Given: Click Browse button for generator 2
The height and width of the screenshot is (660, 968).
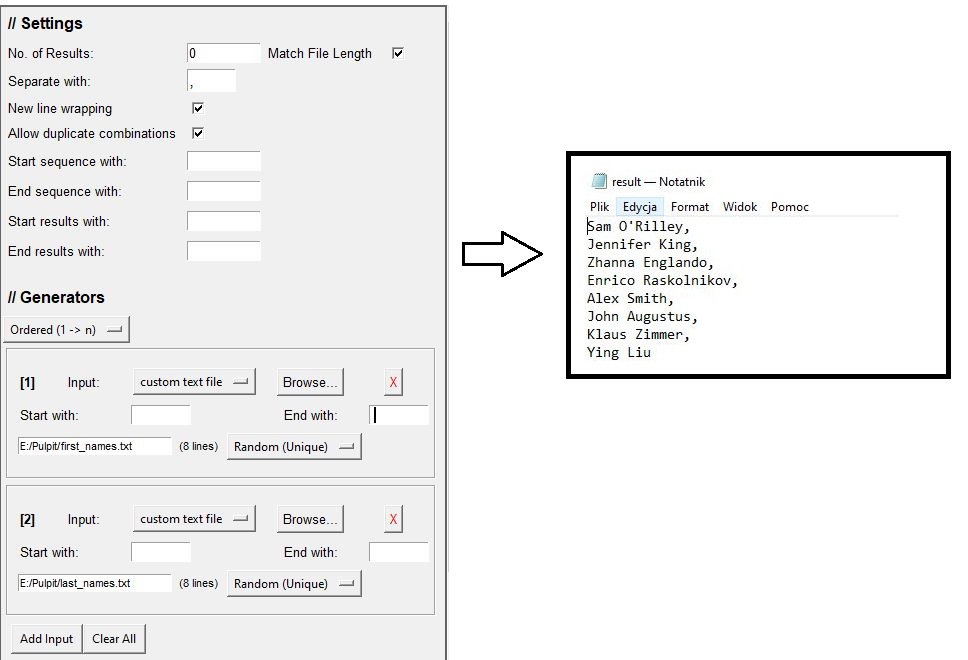Looking at the screenshot, I should tap(310, 520).
